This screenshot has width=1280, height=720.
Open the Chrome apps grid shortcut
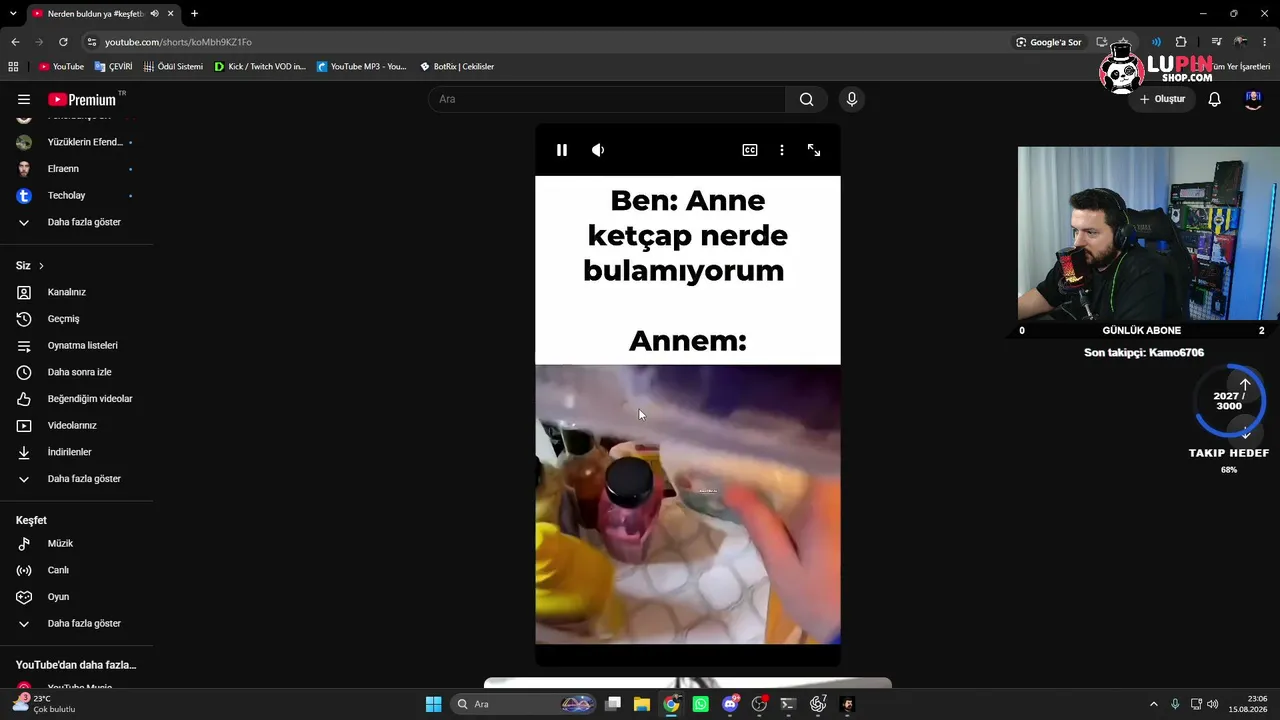coord(13,66)
